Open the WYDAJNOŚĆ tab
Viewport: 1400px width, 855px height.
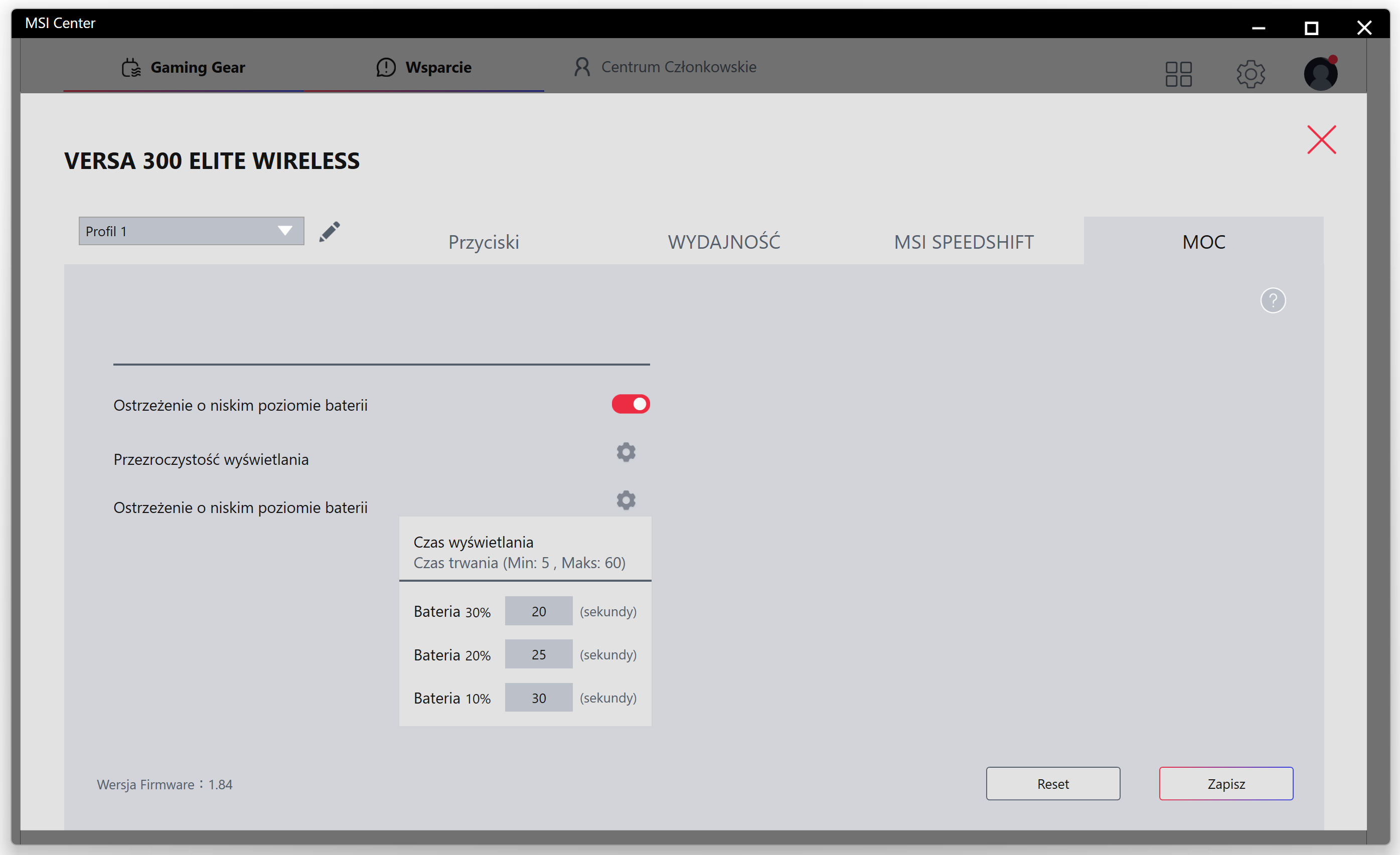[724, 242]
